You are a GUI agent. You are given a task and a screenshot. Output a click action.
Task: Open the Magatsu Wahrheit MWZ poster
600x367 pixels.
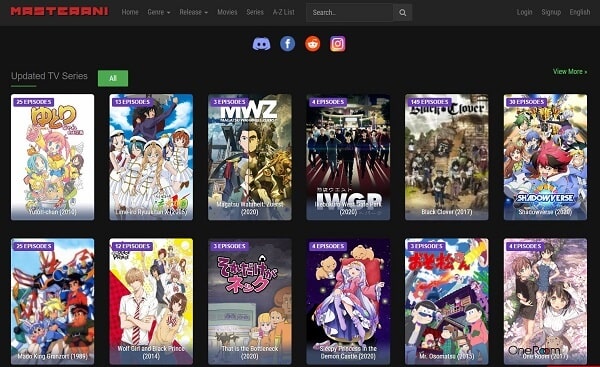(x=249, y=157)
